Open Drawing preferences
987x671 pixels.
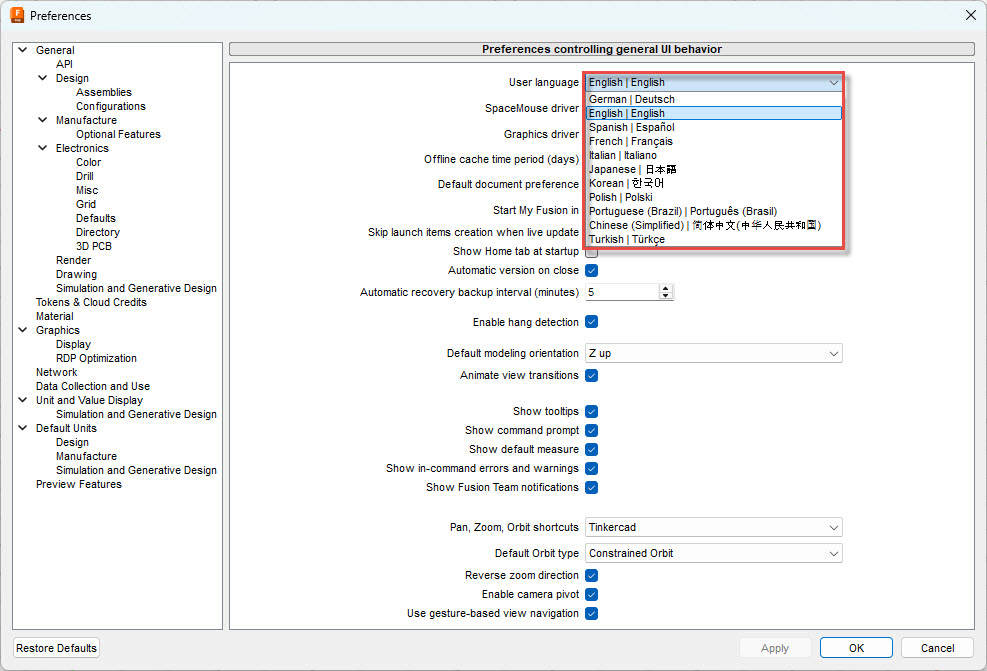click(76, 274)
